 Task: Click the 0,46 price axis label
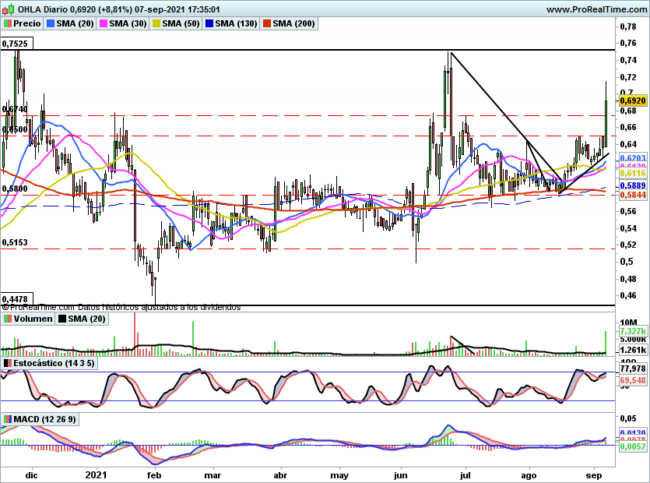pyautogui.click(x=628, y=295)
